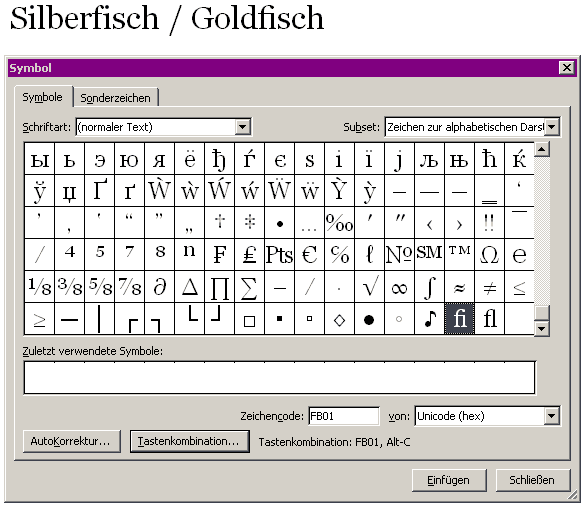This screenshot has height=510, width=586.
Task: Choose the summation Sigma symbol
Action: pyautogui.click(x=249, y=287)
